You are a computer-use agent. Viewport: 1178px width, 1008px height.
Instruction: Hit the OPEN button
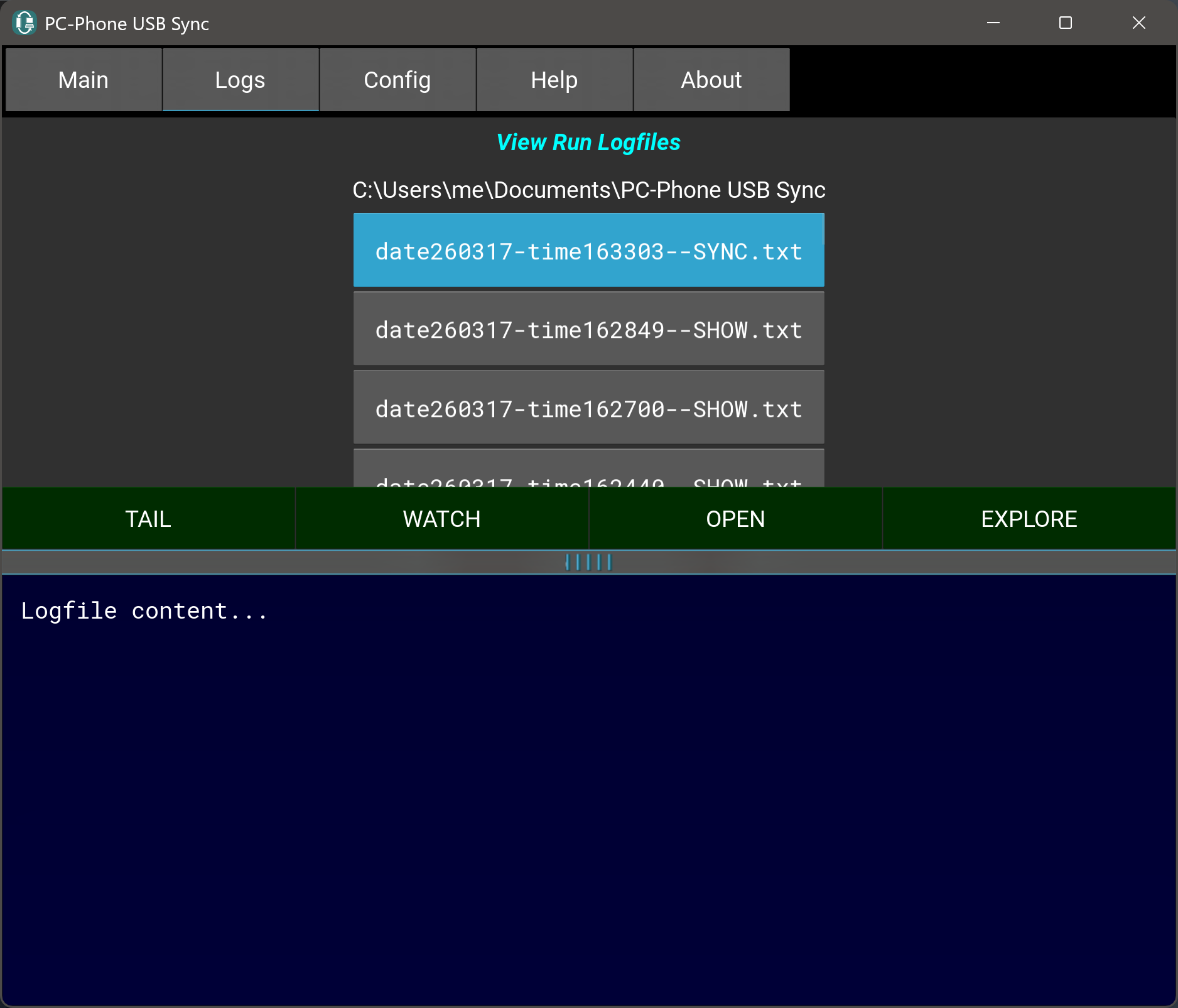coord(735,519)
